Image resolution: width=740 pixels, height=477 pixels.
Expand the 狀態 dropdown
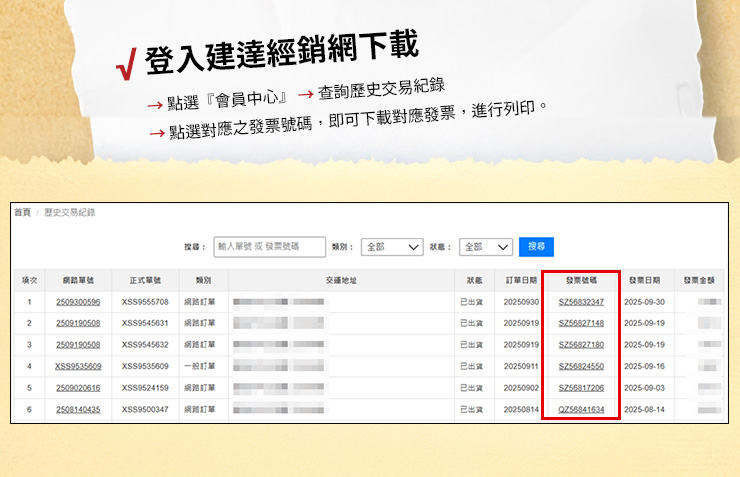[486, 246]
